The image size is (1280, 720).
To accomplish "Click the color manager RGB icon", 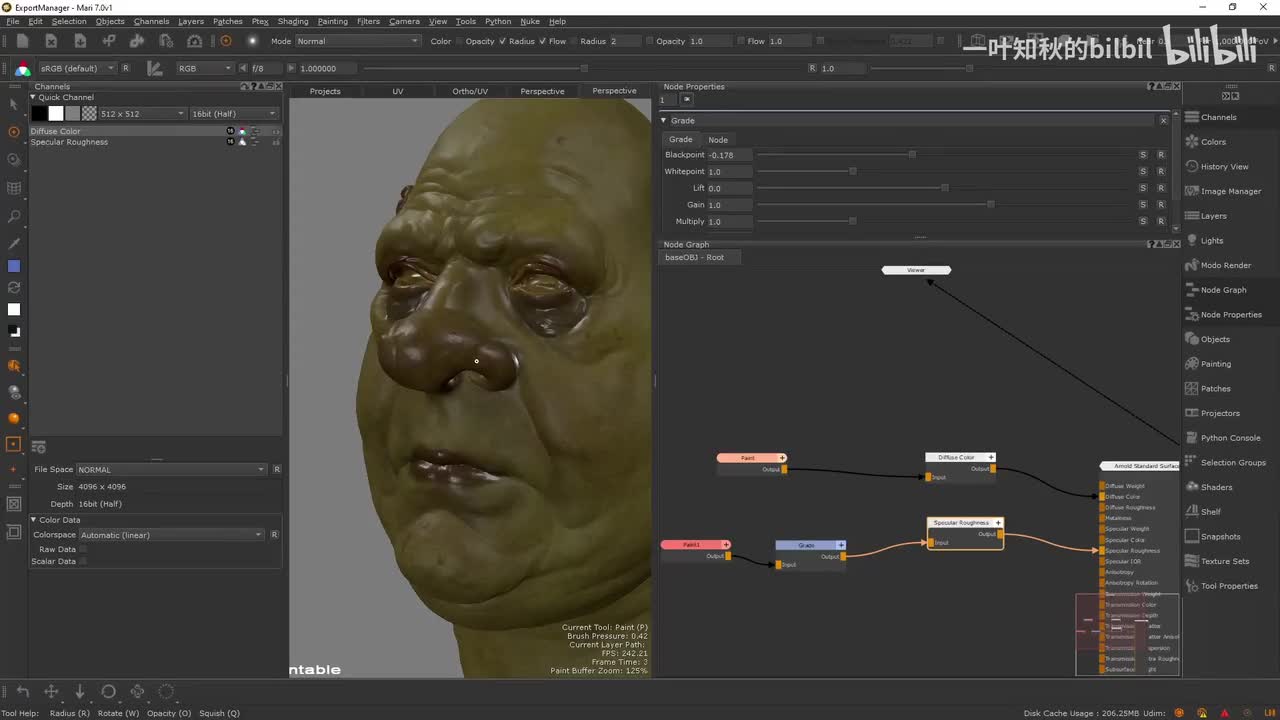I will (22, 69).
